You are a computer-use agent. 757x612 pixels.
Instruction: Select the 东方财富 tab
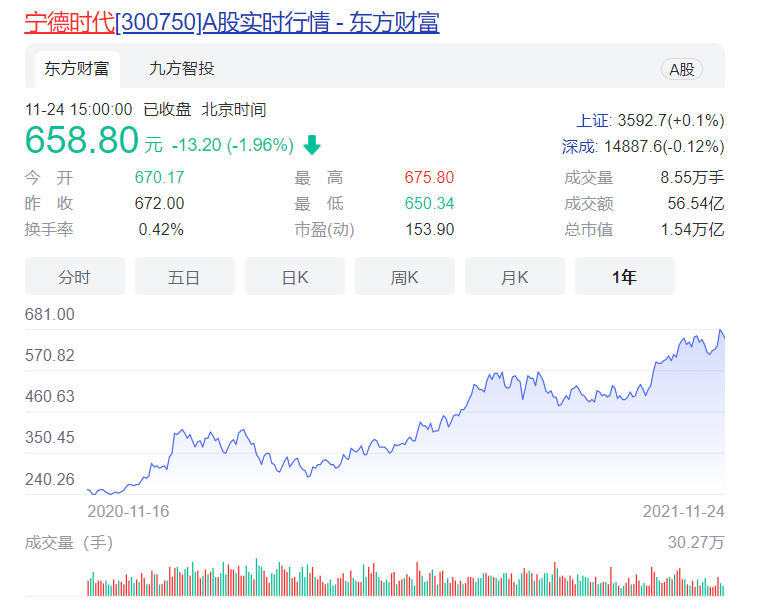tap(77, 69)
